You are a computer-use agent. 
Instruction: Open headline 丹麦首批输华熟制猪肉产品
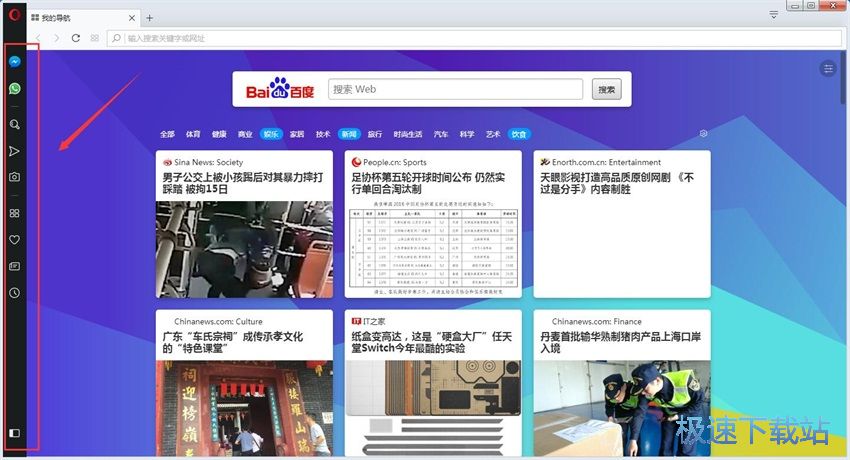pyautogui.click(x=621, y=342)
